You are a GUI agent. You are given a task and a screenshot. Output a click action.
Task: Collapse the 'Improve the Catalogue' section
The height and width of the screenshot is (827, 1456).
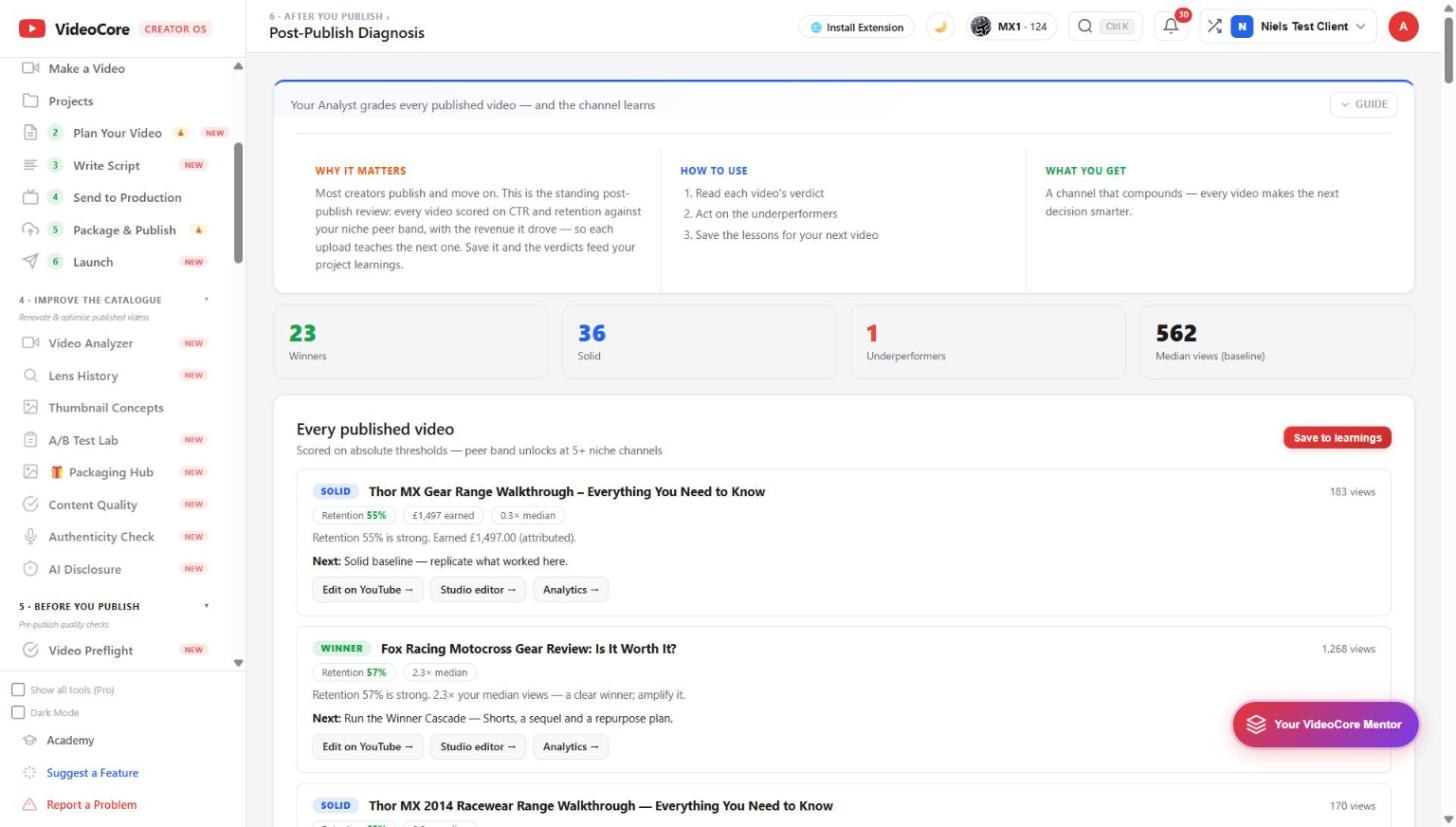click(x=207, y=300)
